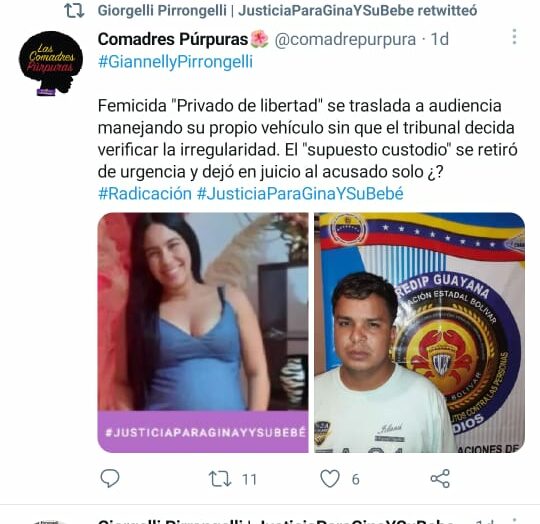Image resolution: width=540 pixels, height=524 pixels.
Task: Open Comadres Púrpuras display name
Action: [173, 39]
